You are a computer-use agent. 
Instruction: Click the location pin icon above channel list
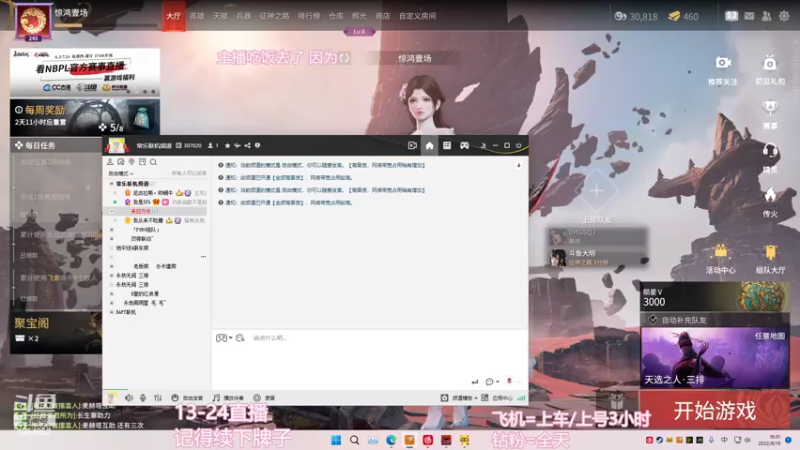(x=132, y=162)
